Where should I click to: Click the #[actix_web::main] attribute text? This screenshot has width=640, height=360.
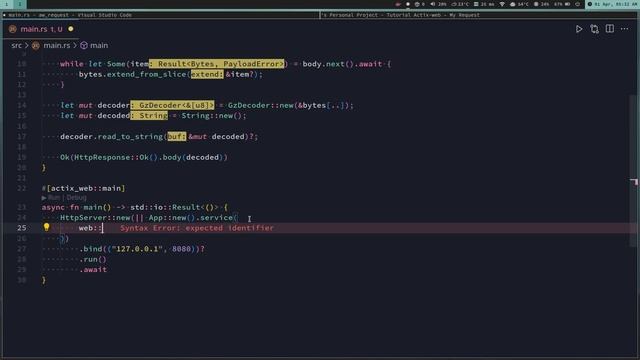coord(83,188)
